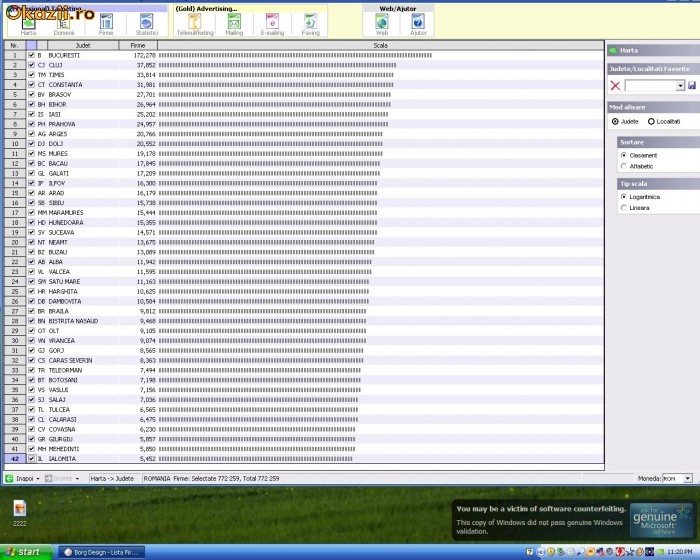The image size is (700, 560).
Task: Select Lineara scale type
Action: tap(624, 208)
